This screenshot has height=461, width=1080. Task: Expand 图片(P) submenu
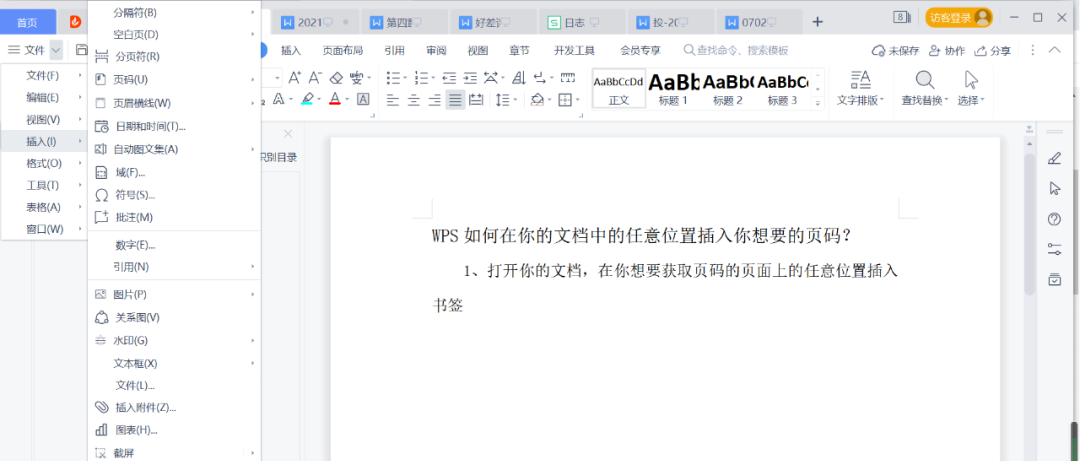click(x=253, y=294)
